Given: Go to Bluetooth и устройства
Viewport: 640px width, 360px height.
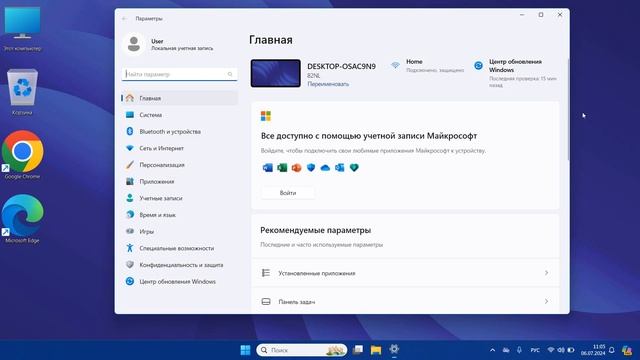Looking at the screenshot, I should point(180,131).
